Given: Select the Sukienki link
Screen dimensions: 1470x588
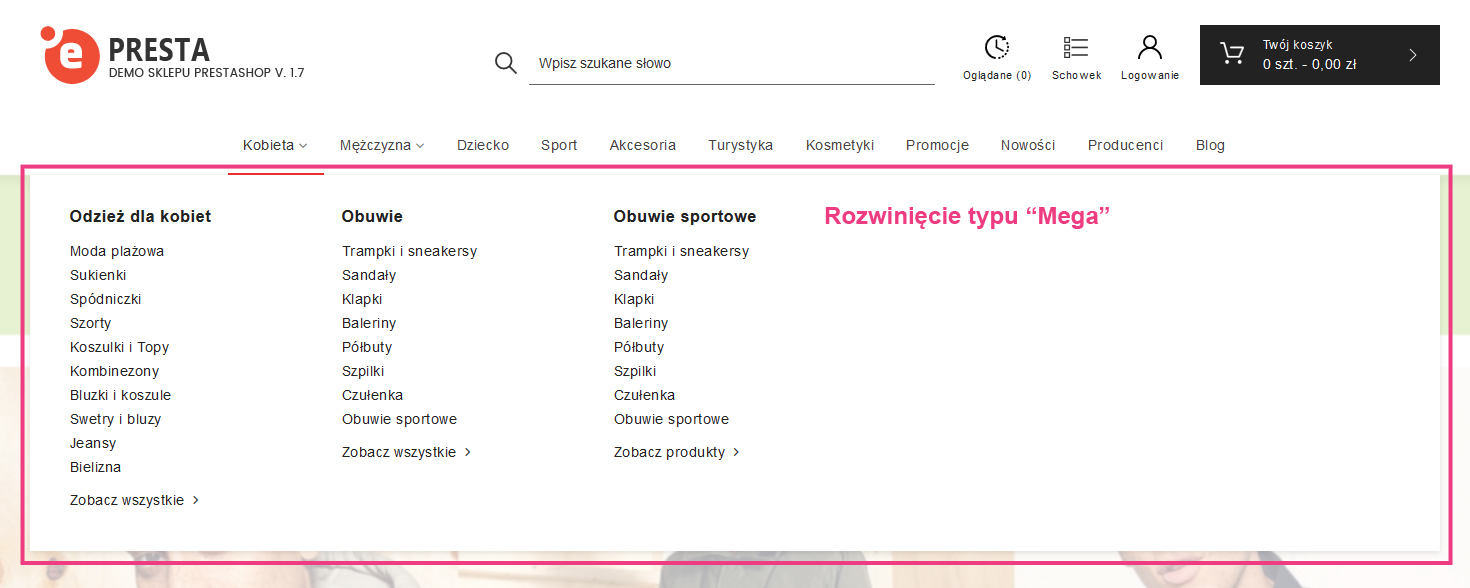Looking at the screenshot, I should coord(98,275).
